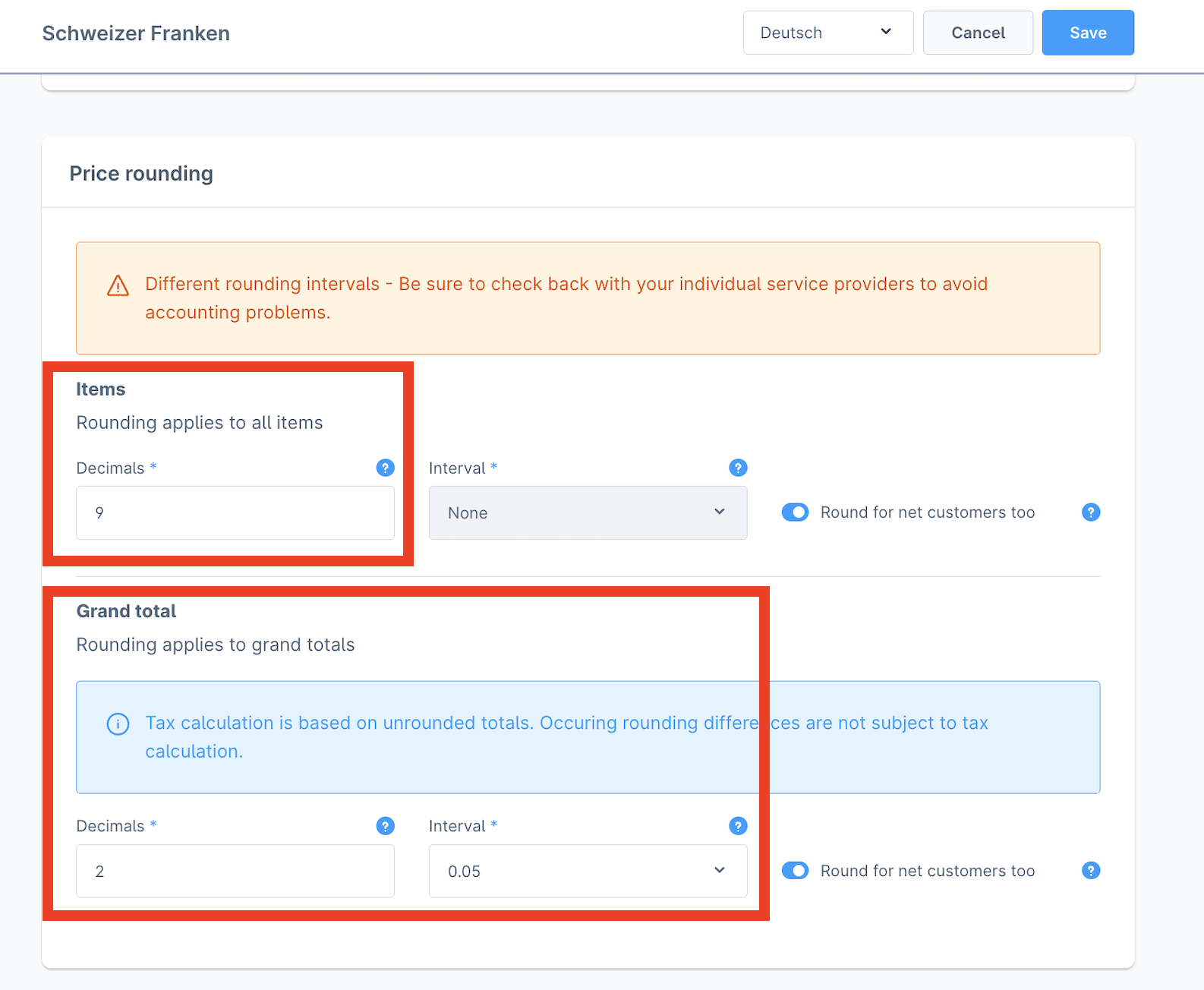Open help for Items Decimals field
The image size is (1204, 990).
point(385,468)
